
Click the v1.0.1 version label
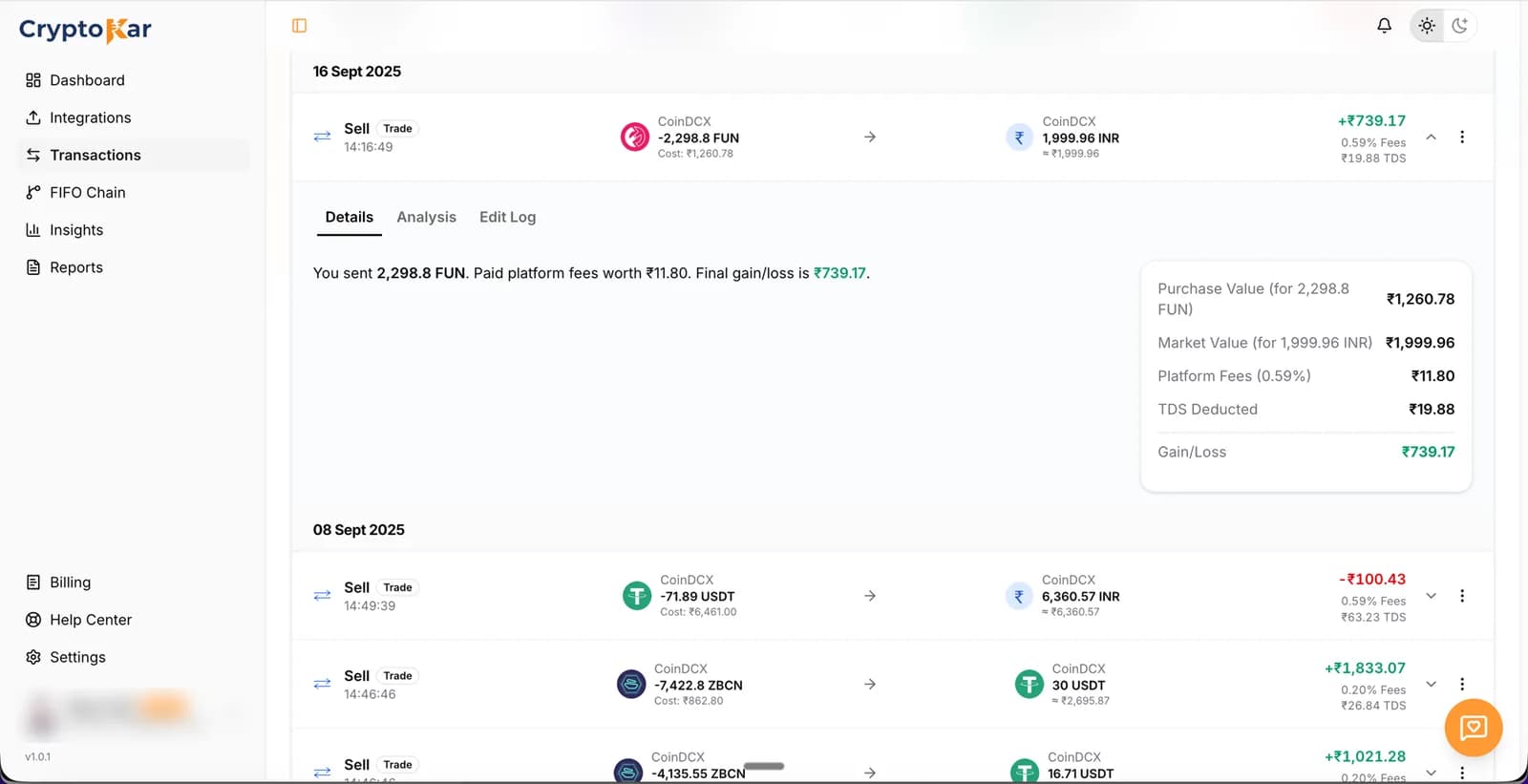[37, 756]
